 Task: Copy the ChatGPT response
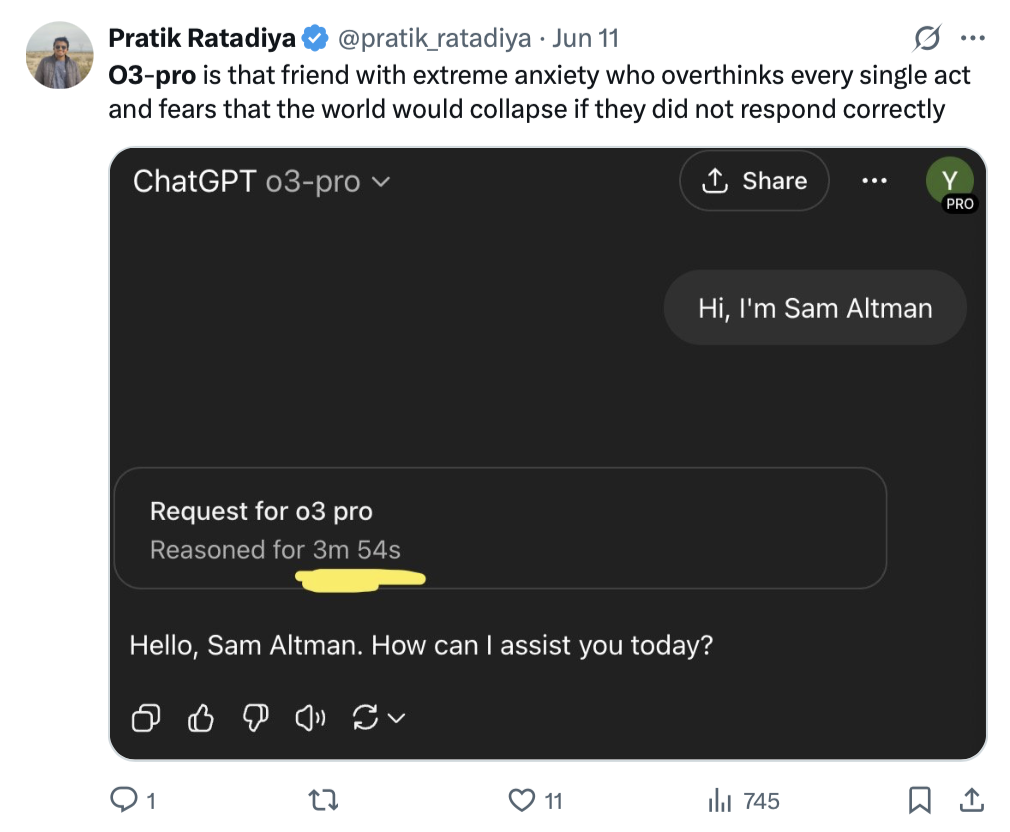[146, 717]
